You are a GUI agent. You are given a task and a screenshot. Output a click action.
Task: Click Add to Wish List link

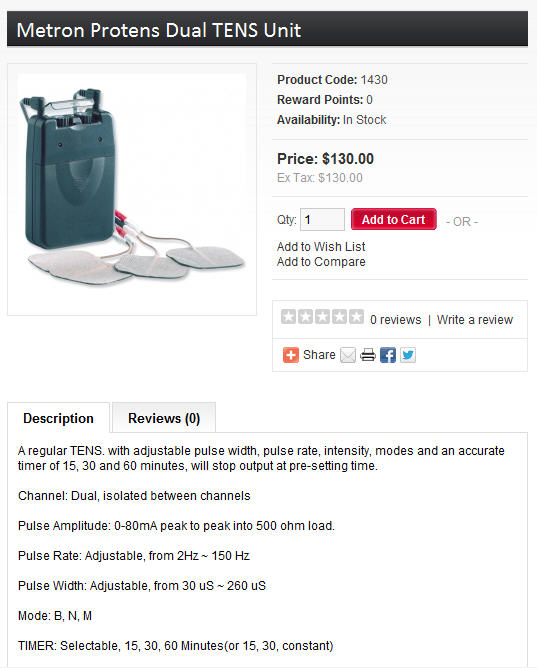[x=321, y=247]
